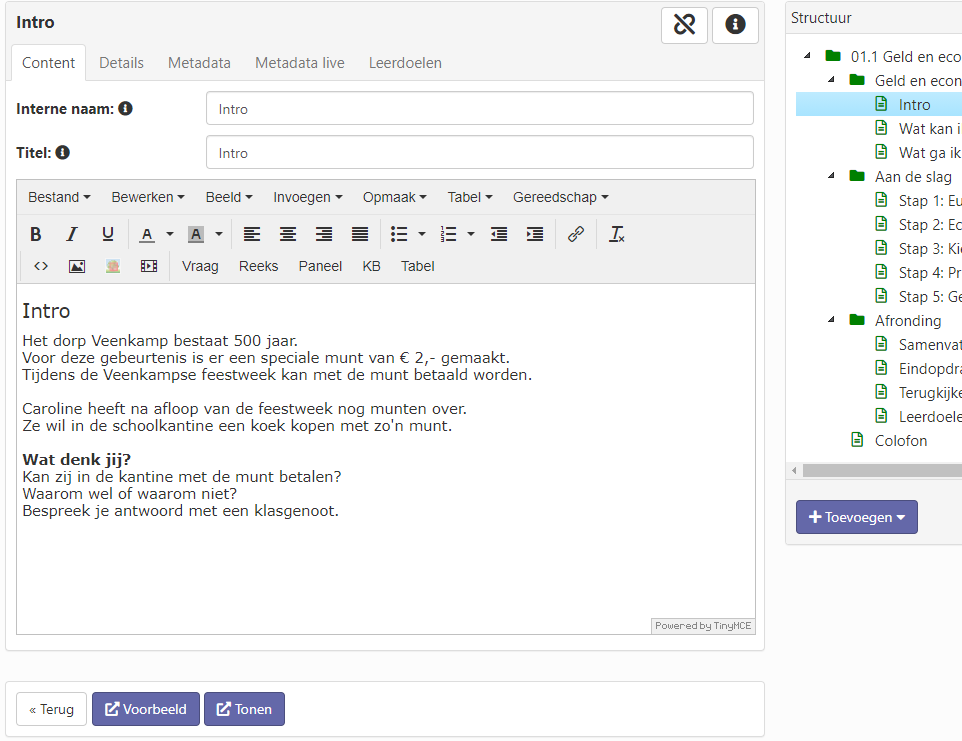Switch to the Leerdoelen tab
The width and height of the screenshot is (962, 741).
click(x=405, y=63)
